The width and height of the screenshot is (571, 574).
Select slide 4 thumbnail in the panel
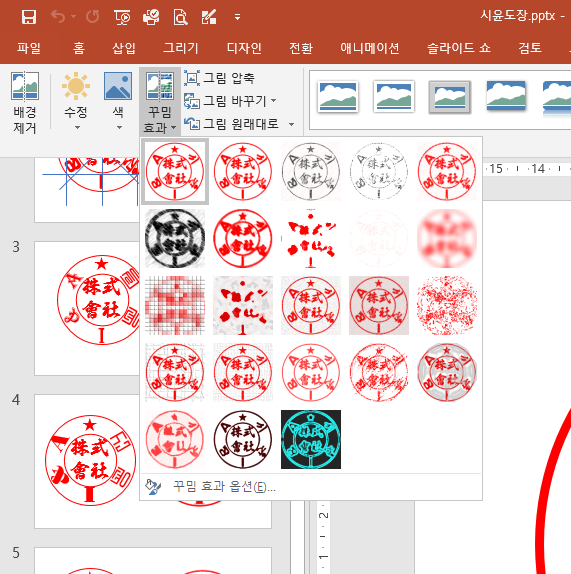point(87,461)
